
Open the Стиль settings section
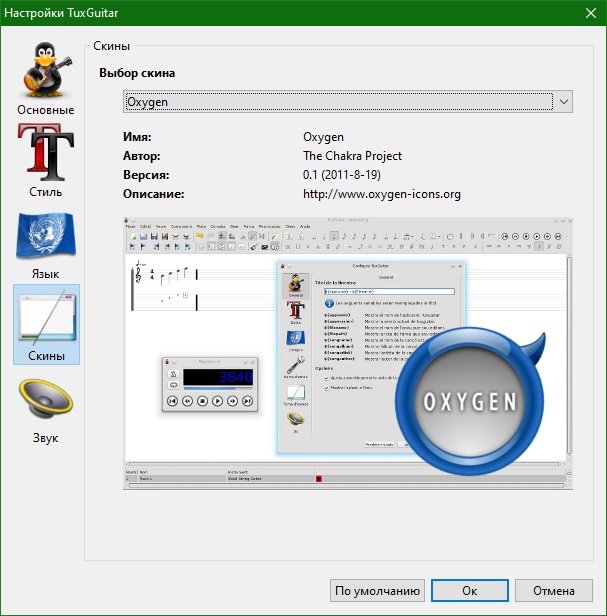(46, 161)
